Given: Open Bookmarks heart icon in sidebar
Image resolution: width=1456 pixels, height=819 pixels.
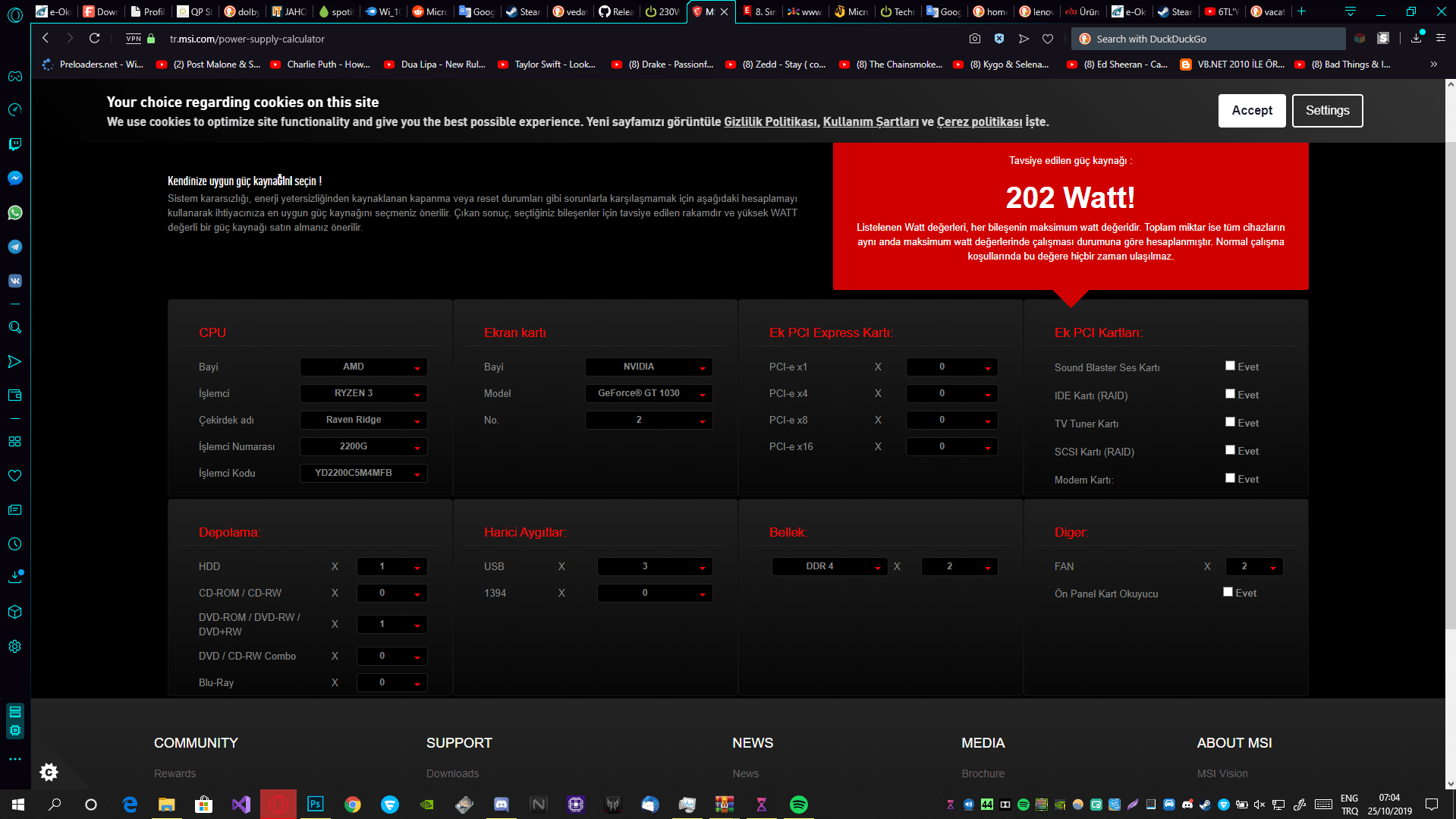Looking at the screenshot, I should (x=14, y=475).
